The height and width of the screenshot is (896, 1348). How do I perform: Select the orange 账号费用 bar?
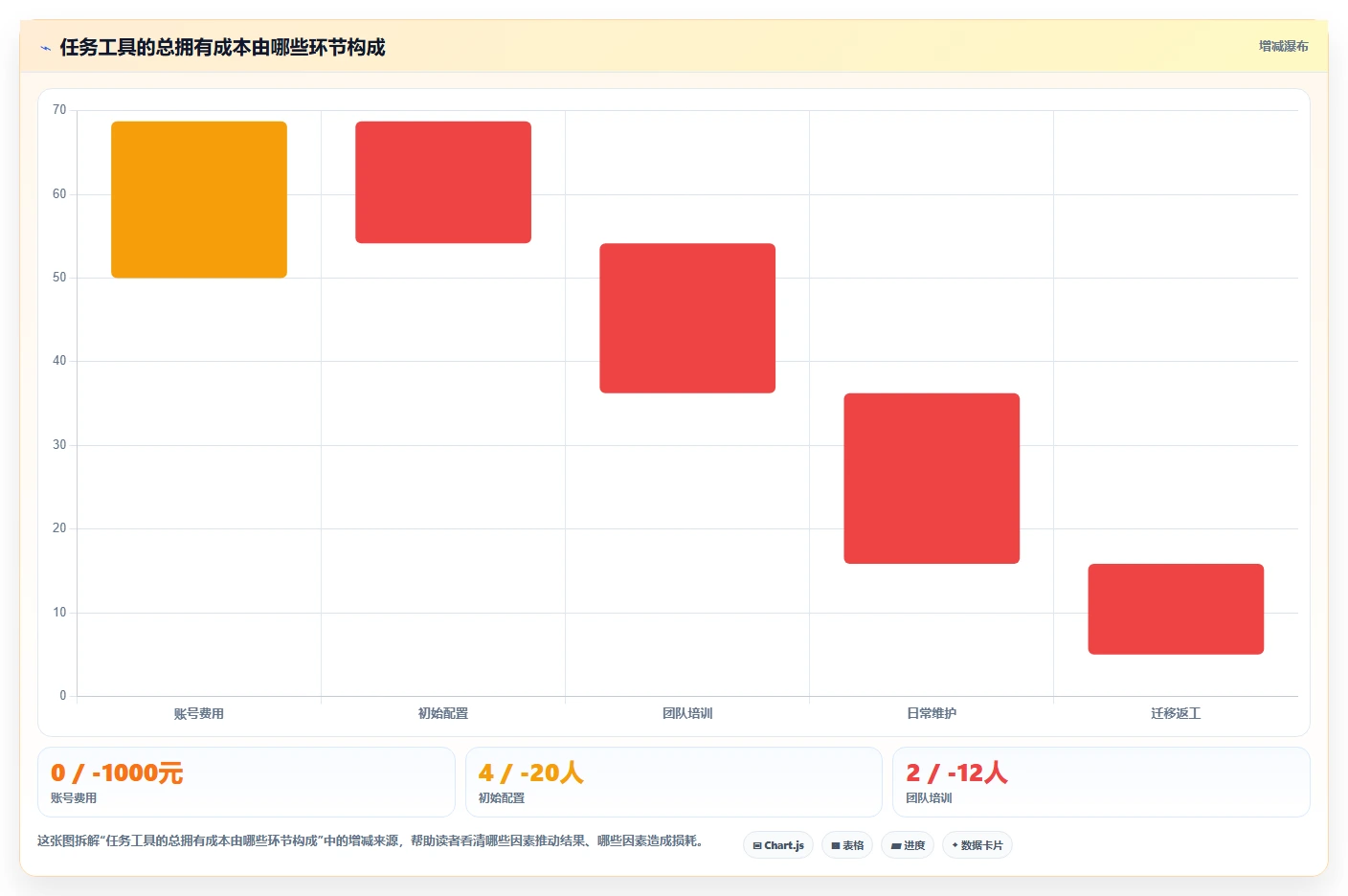(x=199, y=199)
